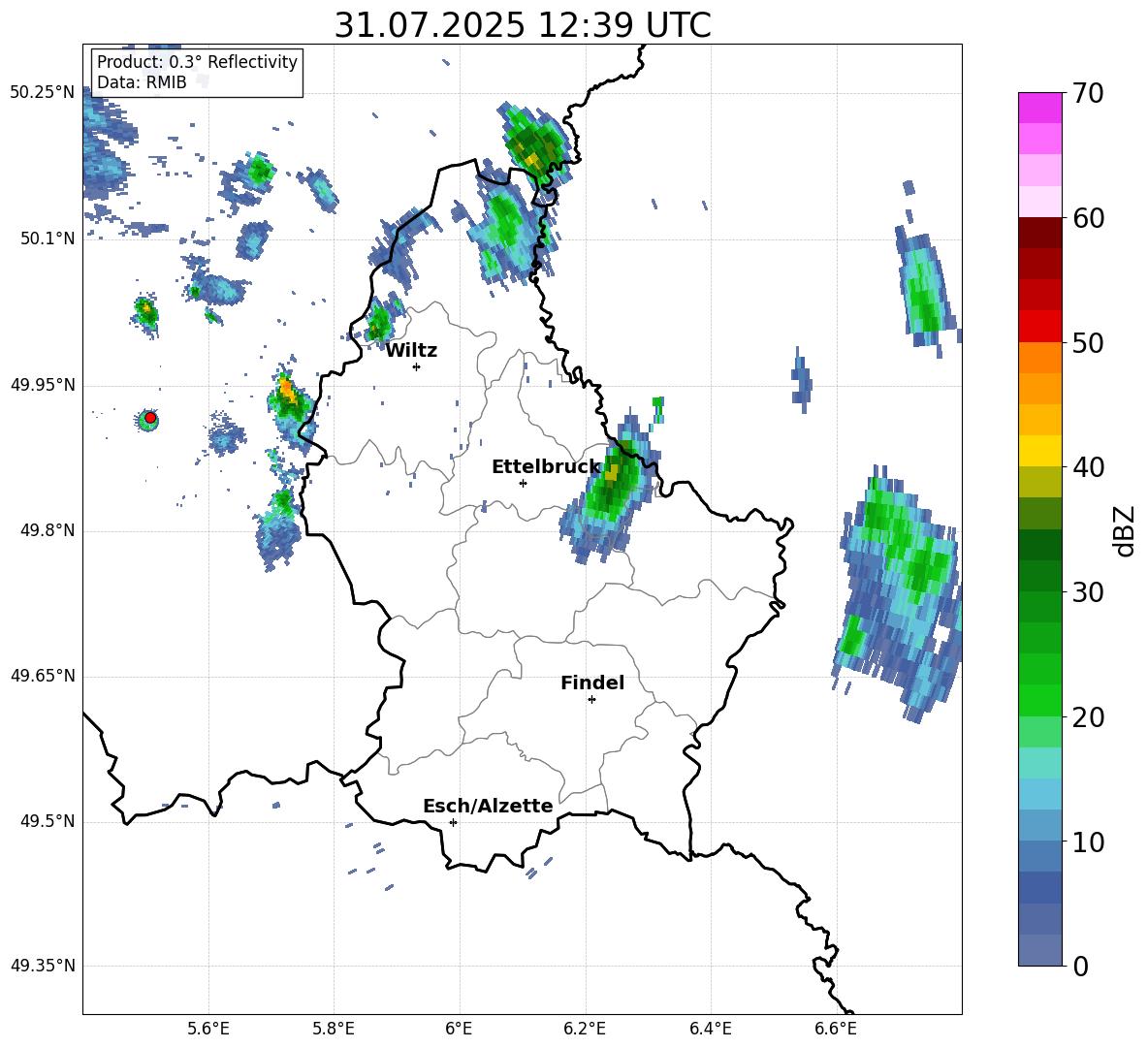Click the colorbar label "50"
This screenshot has width=1148, height=1048.
click(x=1088, y=343)
